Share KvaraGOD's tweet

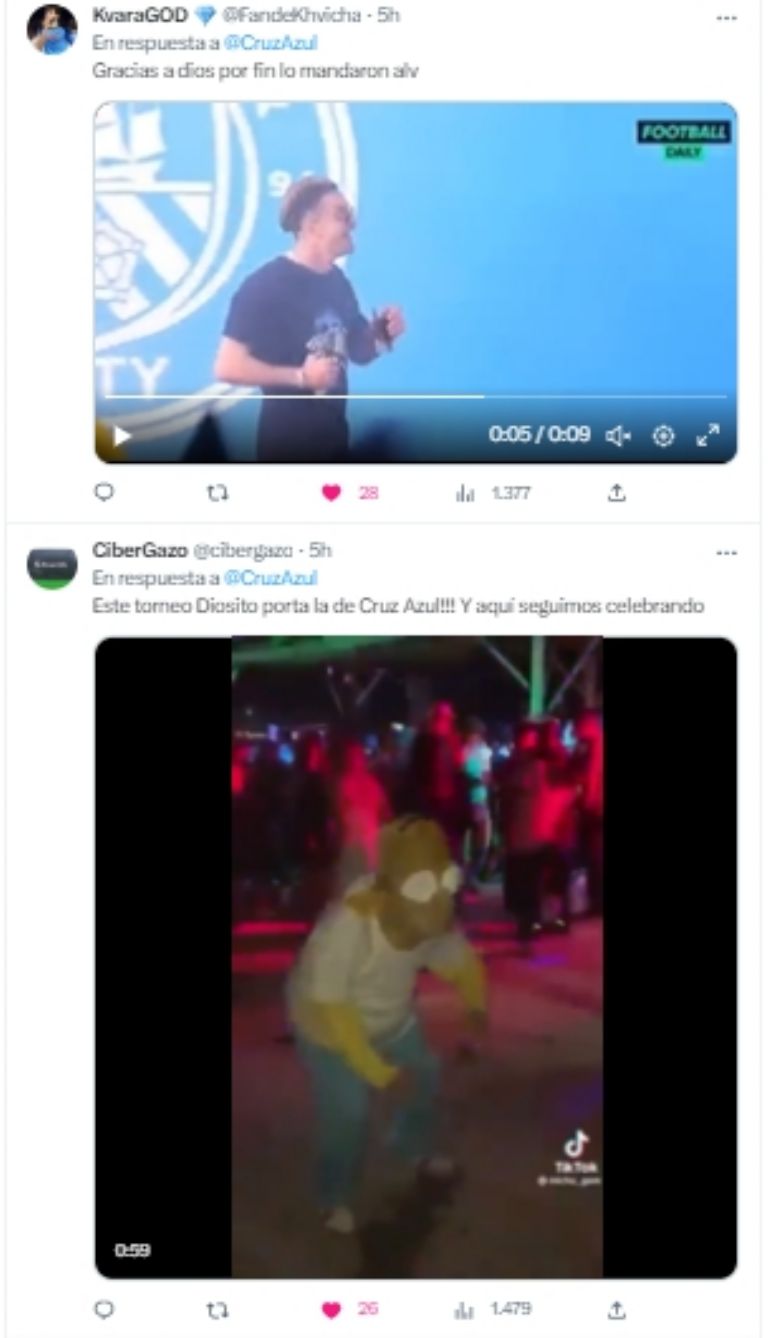pyautogui.click(x=618, y=492)
